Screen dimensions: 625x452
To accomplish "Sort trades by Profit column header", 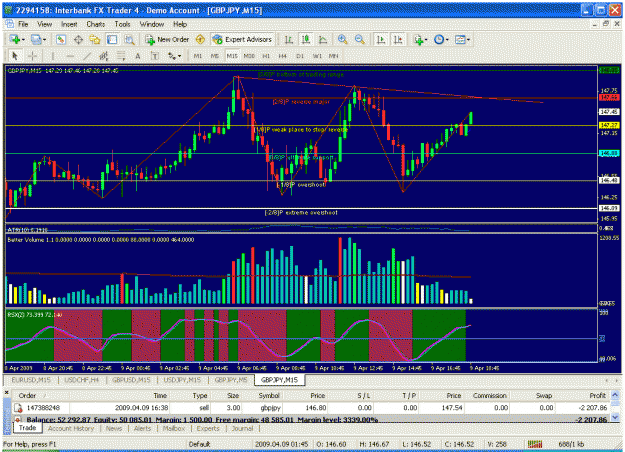I will (x=597, y=395).
